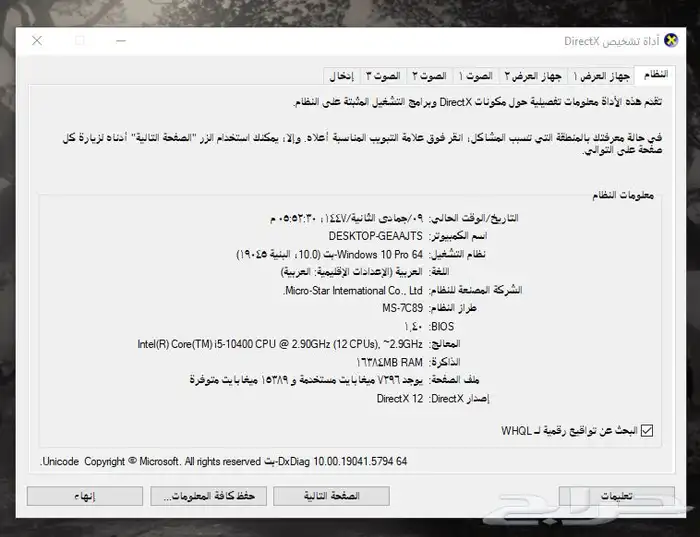
Task: Click the الشركة المصنعة للنظام label
Action: 475,291
